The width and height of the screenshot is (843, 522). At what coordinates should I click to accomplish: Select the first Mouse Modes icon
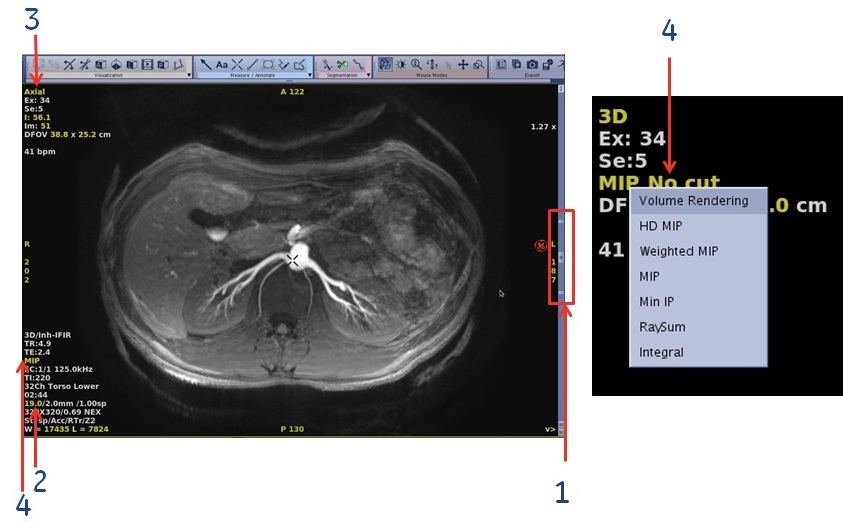pos(384,64)
